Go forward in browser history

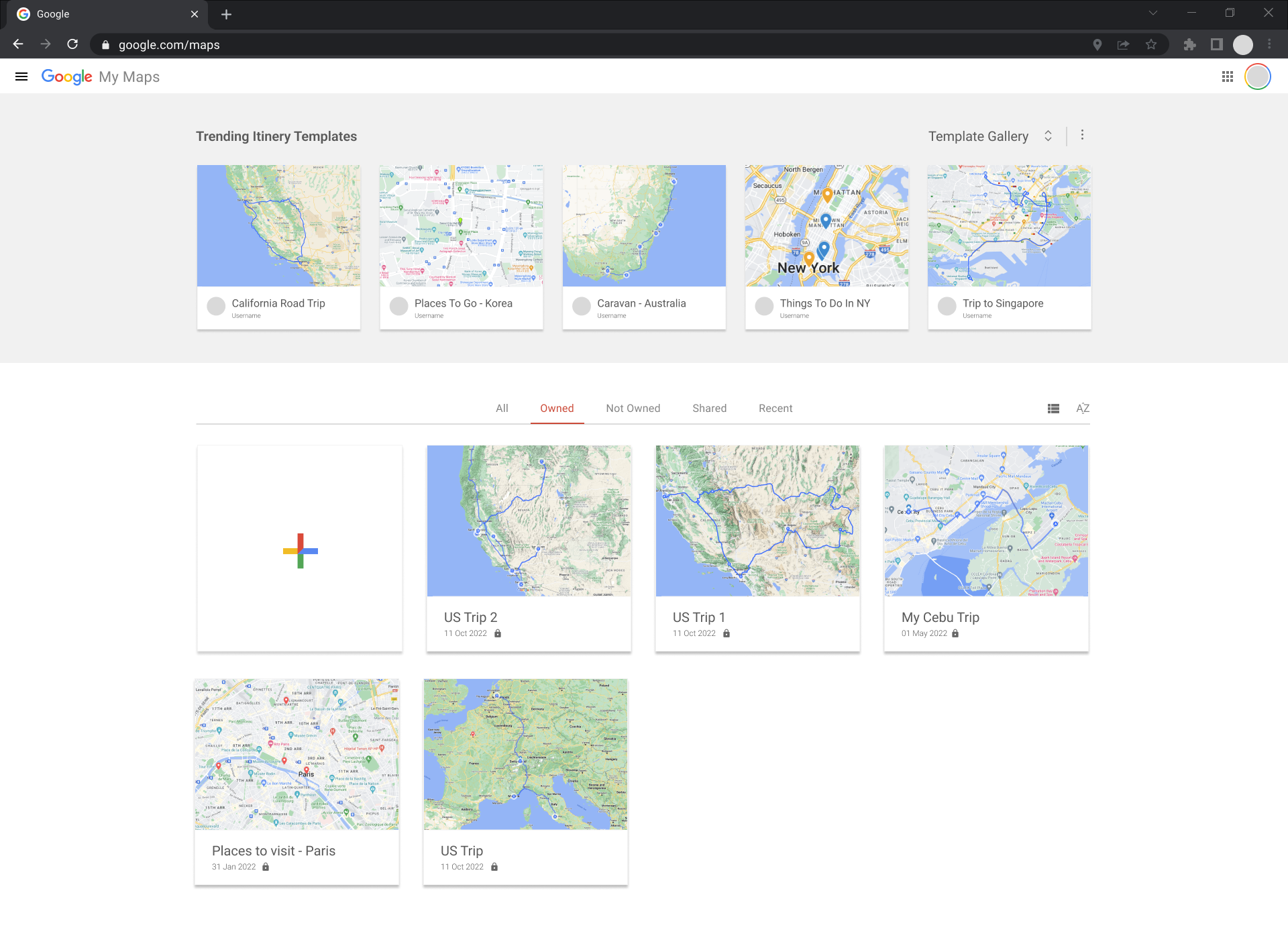coord(46,44)
